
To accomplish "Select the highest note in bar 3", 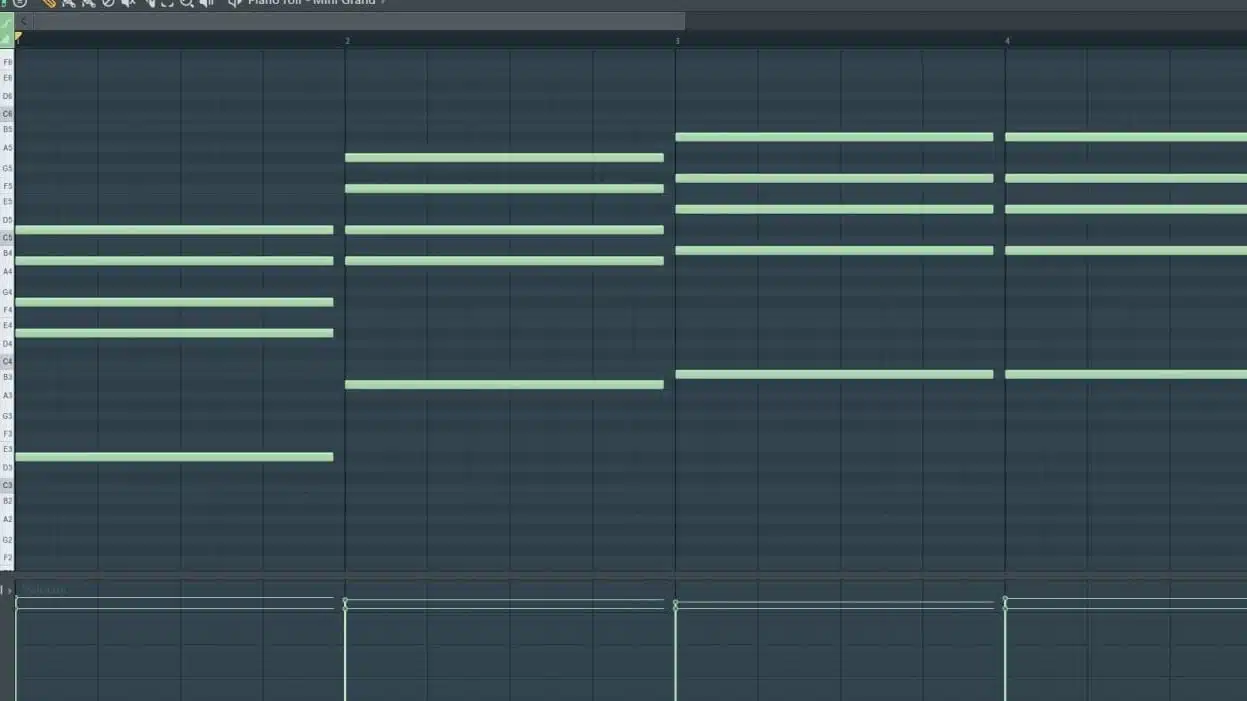I will click(834, 137).
